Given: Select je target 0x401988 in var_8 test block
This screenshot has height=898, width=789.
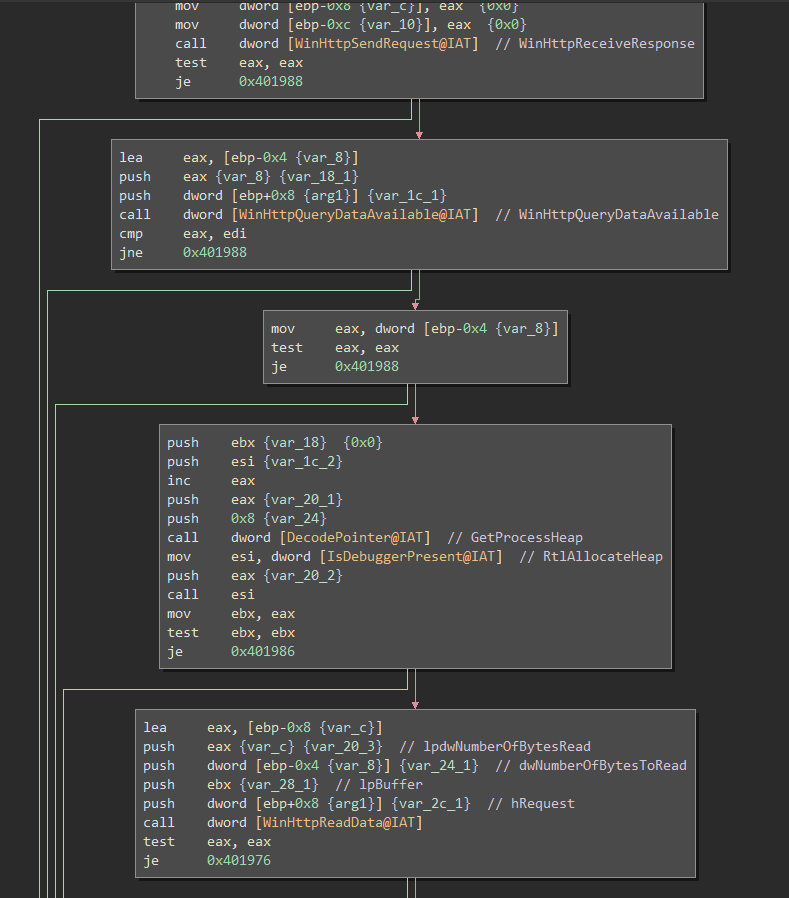Looking at the screenshot, I should coord(367,367).
